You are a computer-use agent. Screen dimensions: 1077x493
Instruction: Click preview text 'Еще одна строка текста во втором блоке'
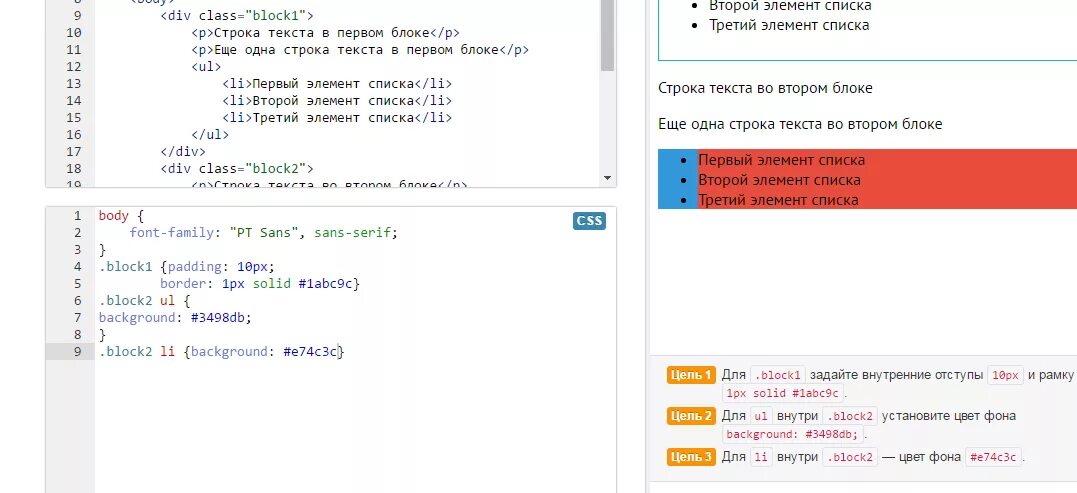pyautogui.click(x=800, y=124)
